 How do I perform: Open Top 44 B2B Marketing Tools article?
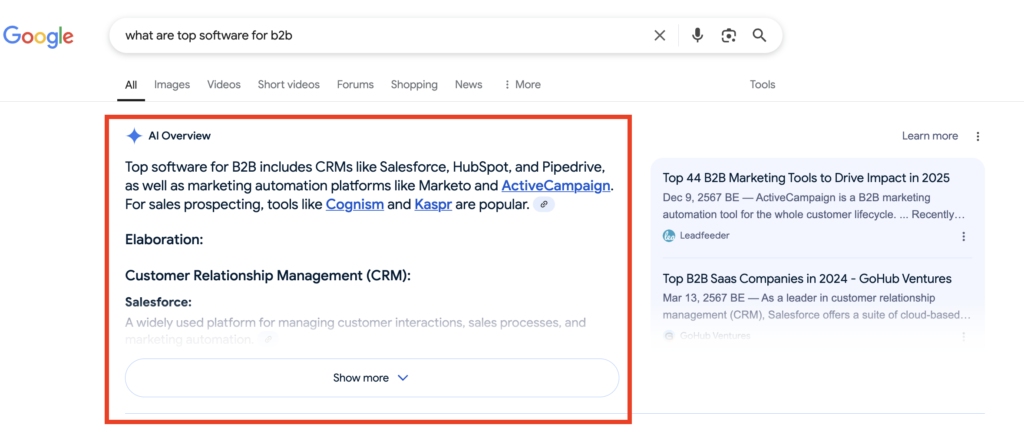pos(806,178)
